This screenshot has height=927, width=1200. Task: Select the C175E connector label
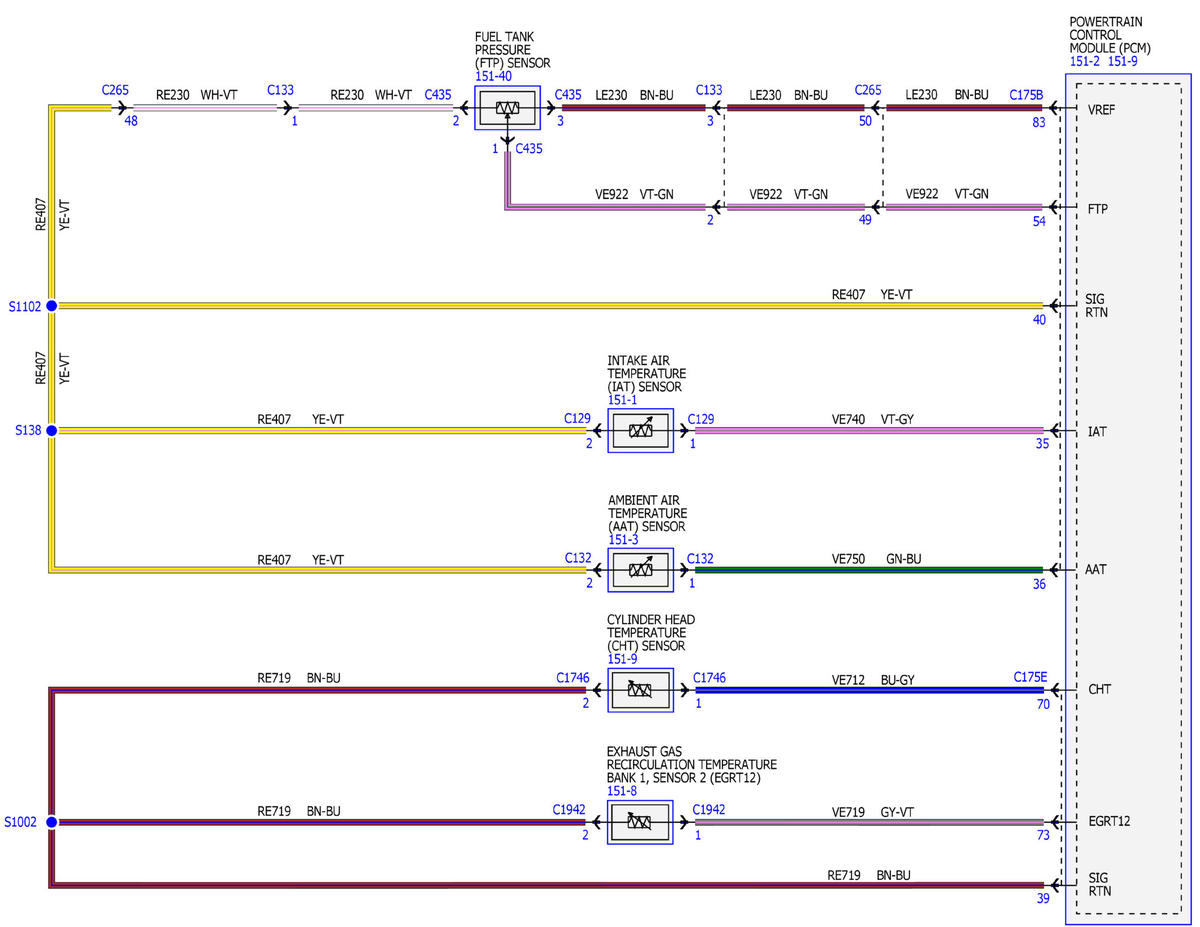[x=1030, y=677]
